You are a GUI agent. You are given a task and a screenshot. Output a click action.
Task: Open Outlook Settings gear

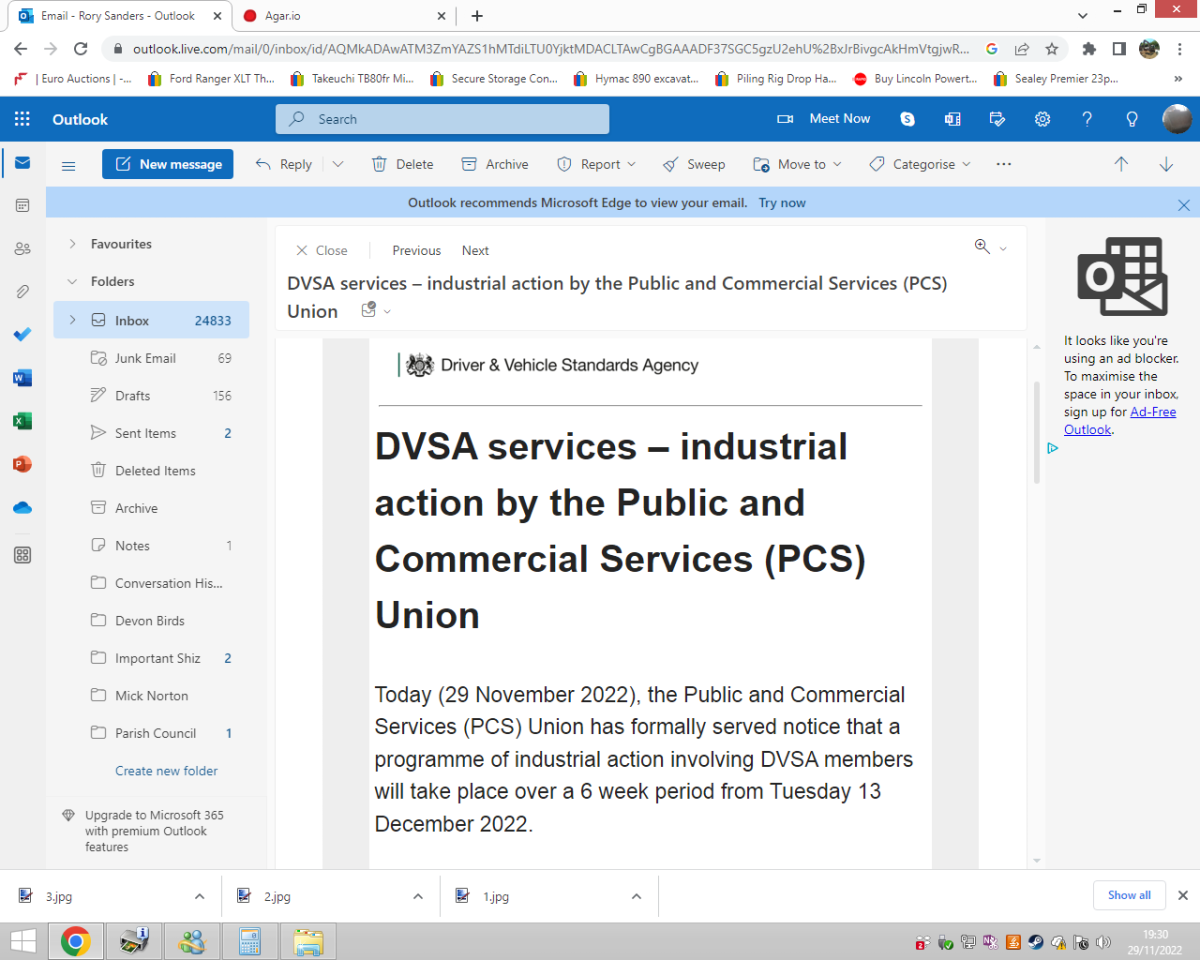tap(1042, 119)
